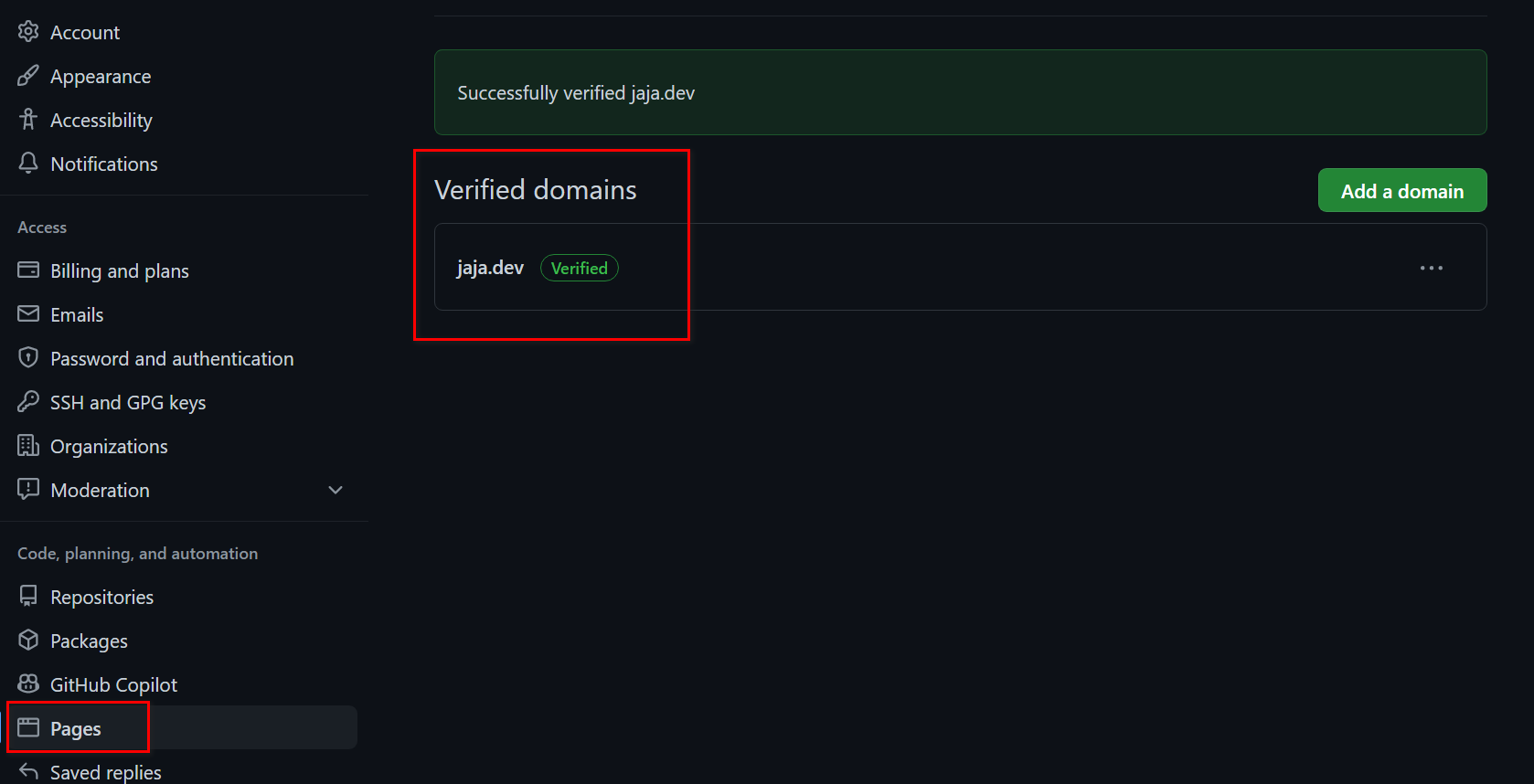Open Moderation settings item
The width and height of the screenshot is (1534, 784).
click(x=100, y=491)
